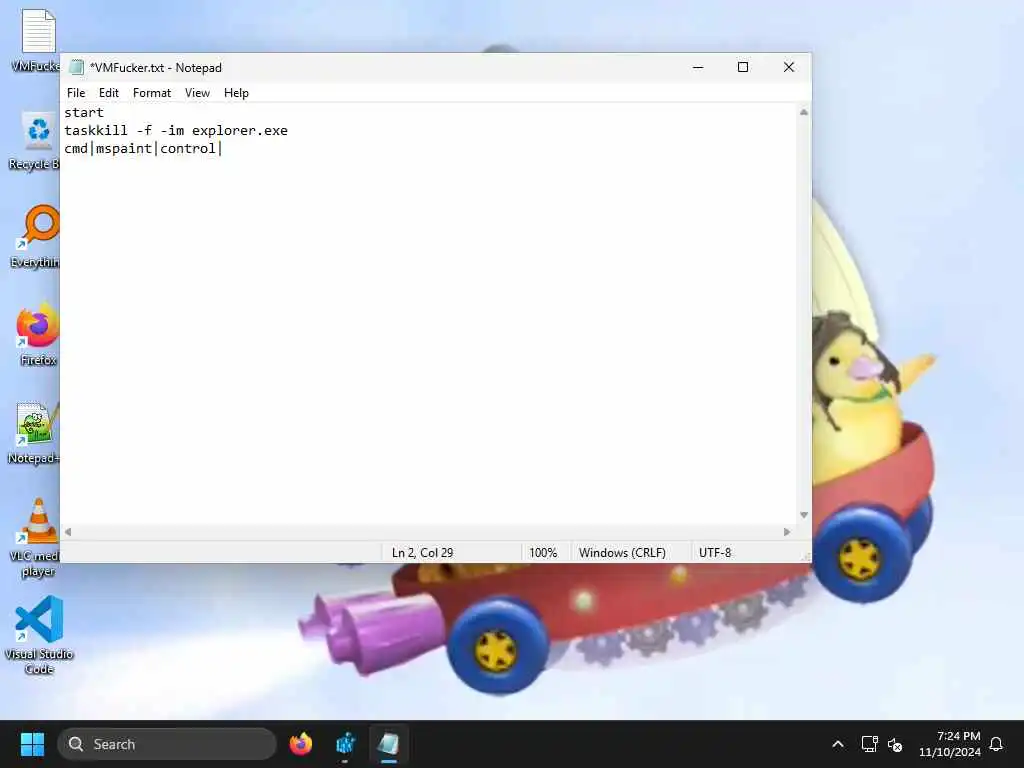Click the word 'mspaint' in the text
Screen dimensions: 1024x768
123,149
